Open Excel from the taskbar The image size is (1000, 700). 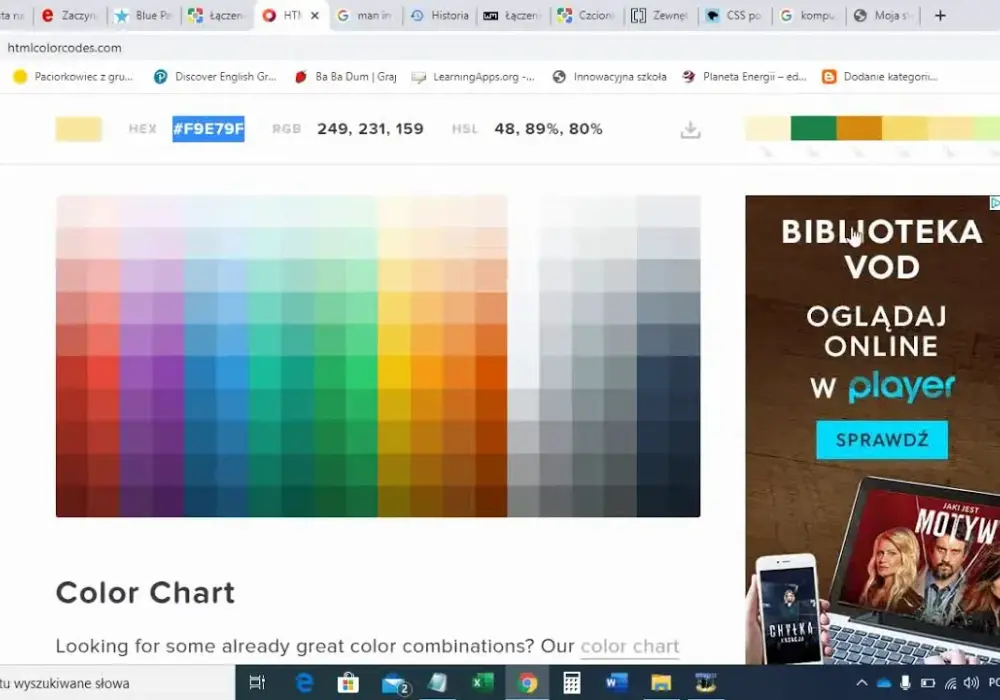482,683
